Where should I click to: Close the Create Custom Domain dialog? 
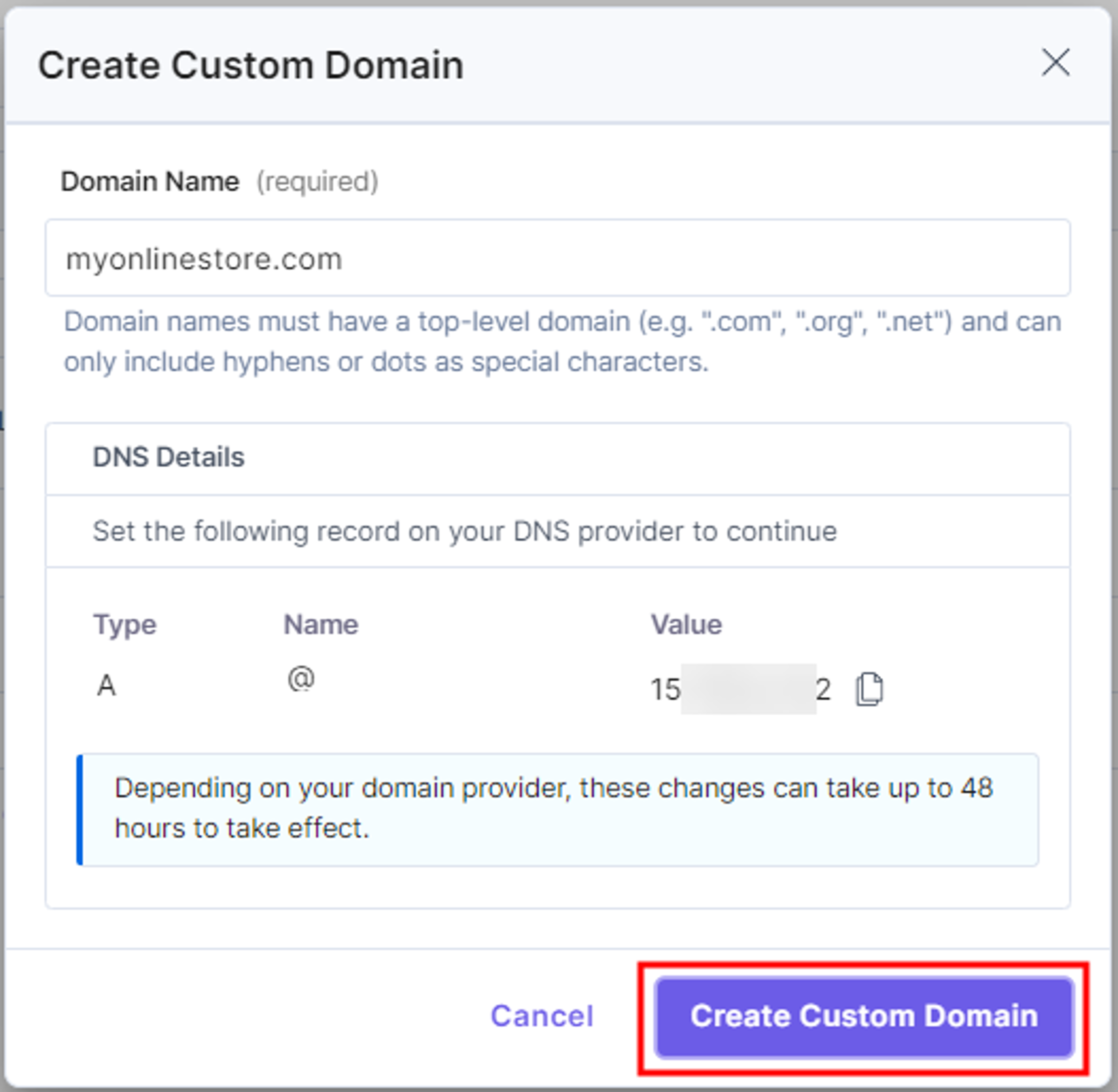(1055, 62)
